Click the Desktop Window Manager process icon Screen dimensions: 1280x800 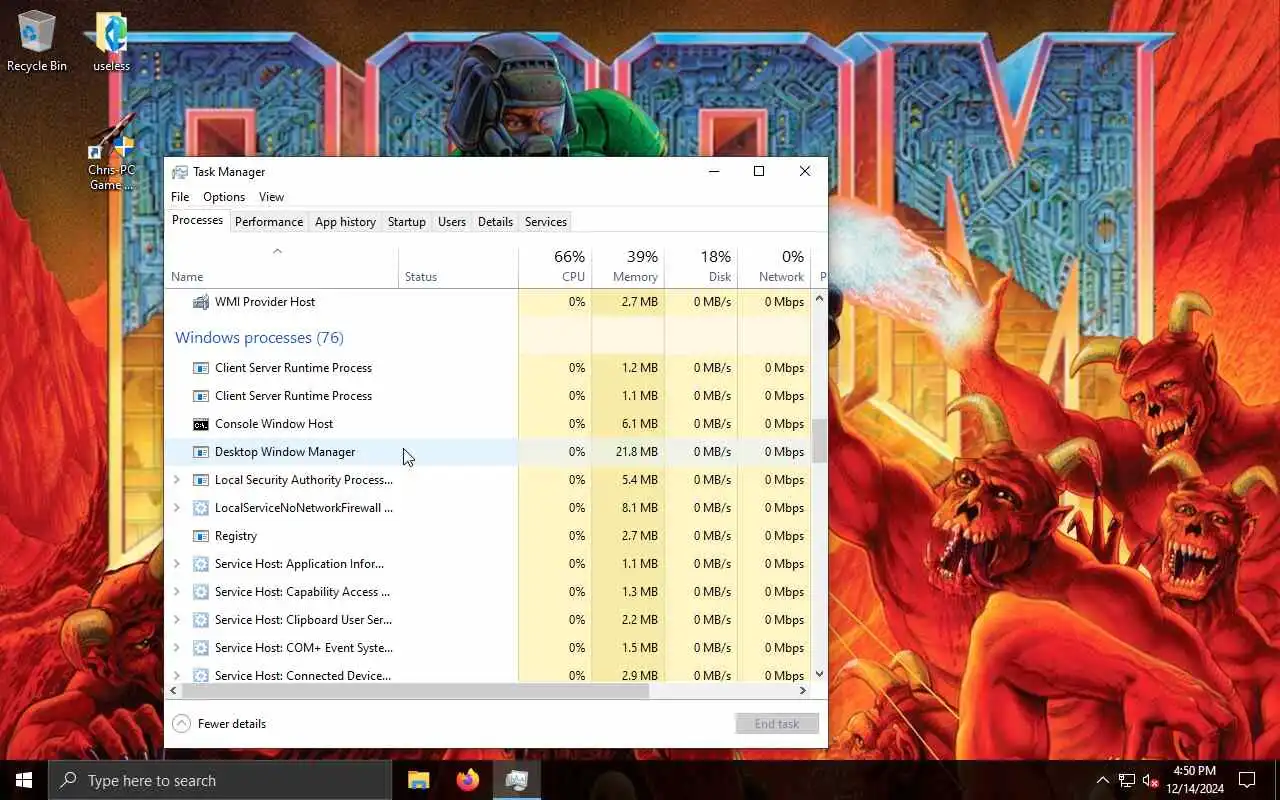pyautogui.click(x=200, y=452)
